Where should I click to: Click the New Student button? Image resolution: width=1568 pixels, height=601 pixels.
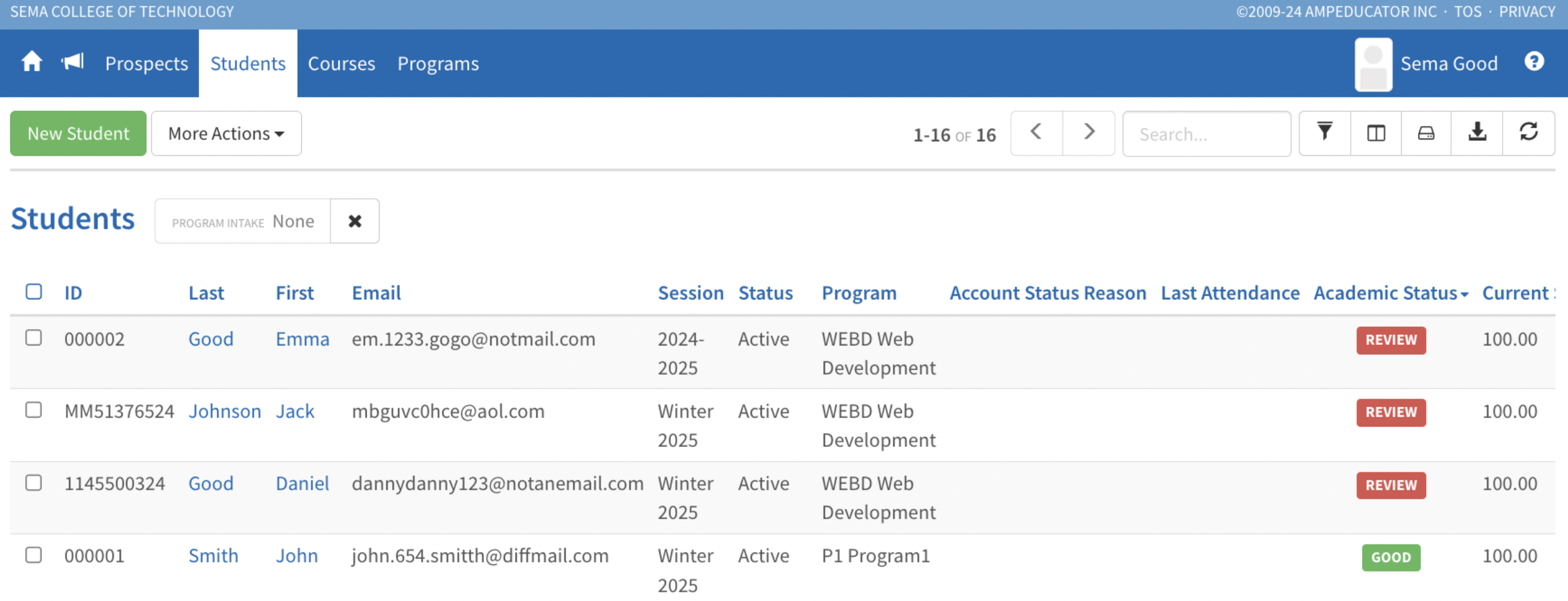pos(78,133)
